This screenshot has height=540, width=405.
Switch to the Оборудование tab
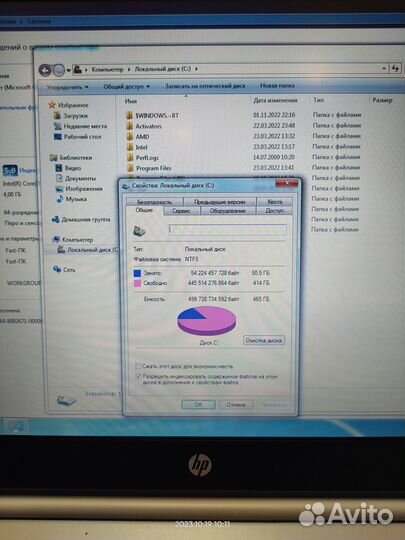pos(228,211)
